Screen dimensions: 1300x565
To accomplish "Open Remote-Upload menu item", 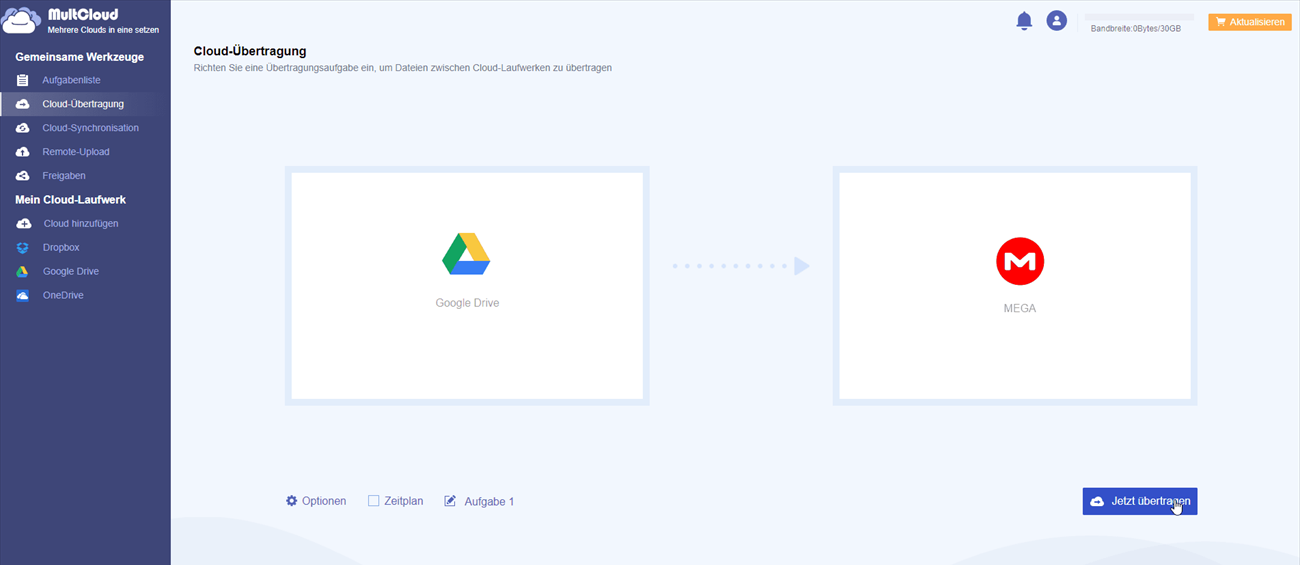I will tap(77, 152).
